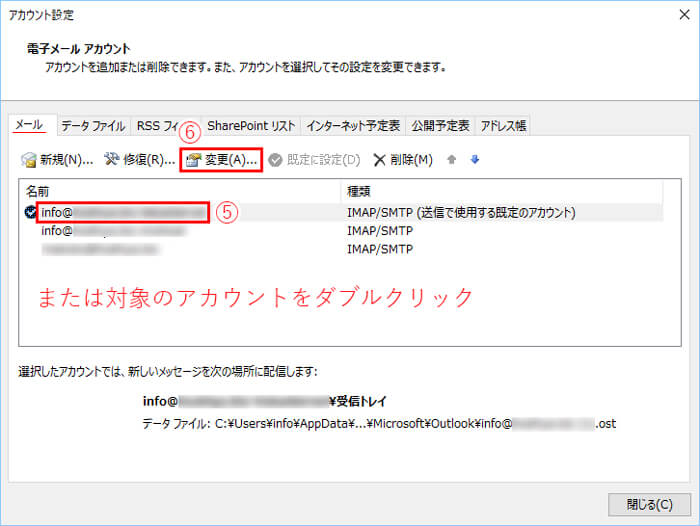Switch to SharePoint リスト tab
The image size is (700, 526).
[251, 126]
